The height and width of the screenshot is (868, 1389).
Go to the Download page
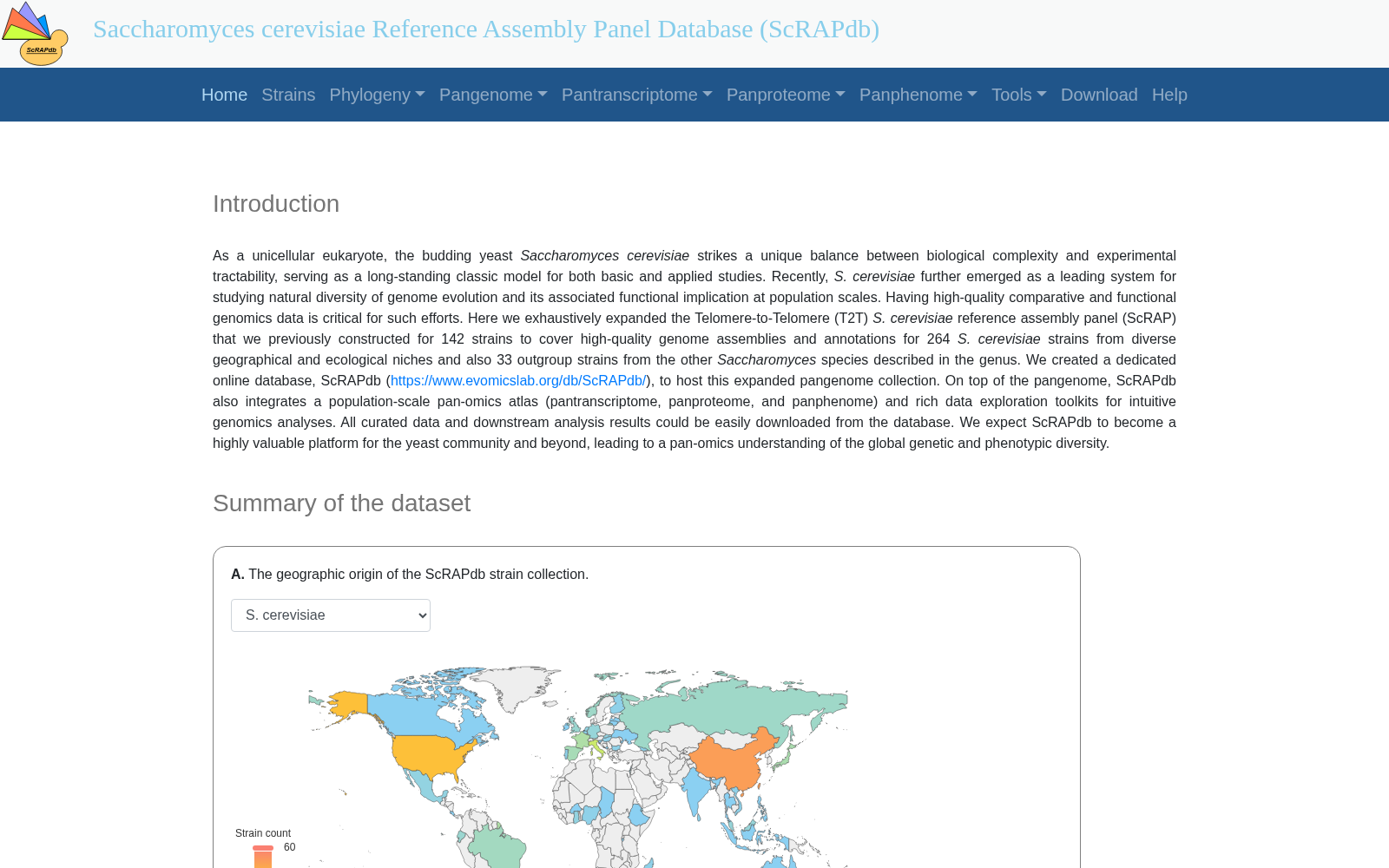(1099, 95)
